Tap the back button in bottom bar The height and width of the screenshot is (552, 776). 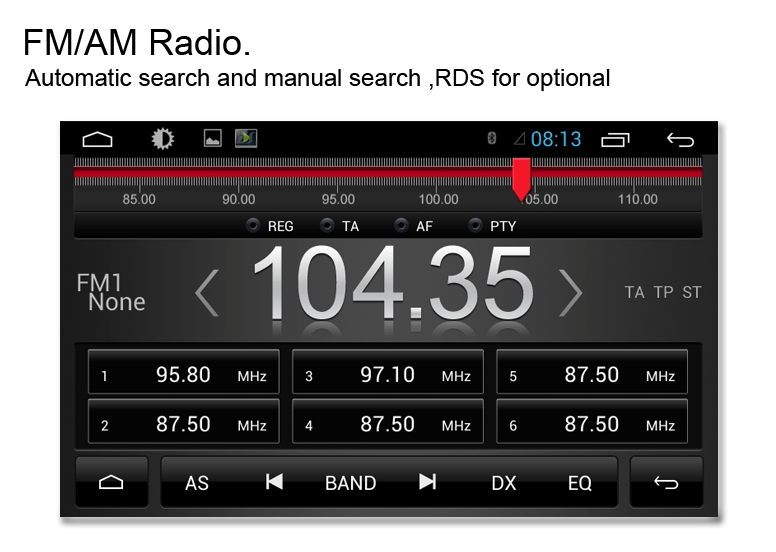click(x=666, y=482)
